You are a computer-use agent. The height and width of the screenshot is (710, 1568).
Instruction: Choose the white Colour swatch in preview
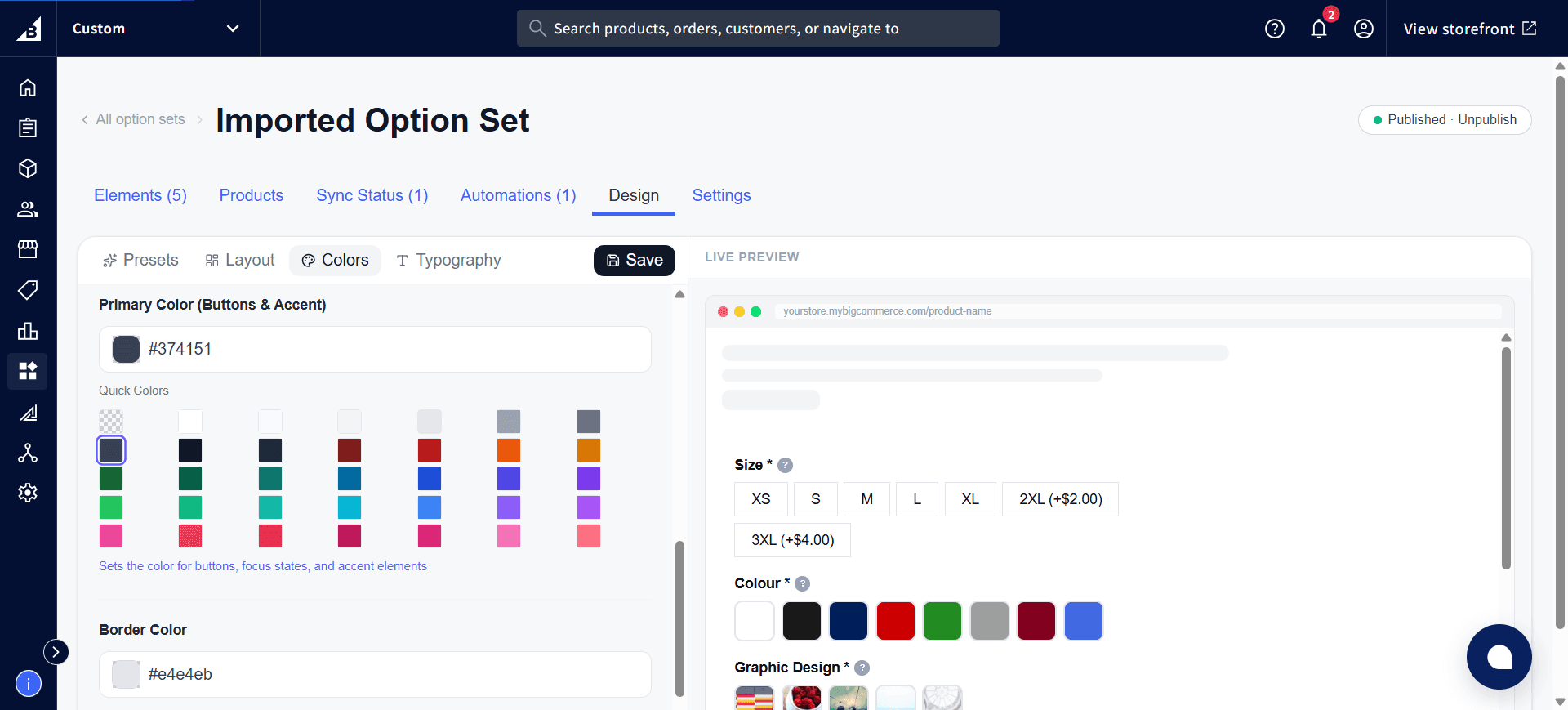tap(755, 621)
